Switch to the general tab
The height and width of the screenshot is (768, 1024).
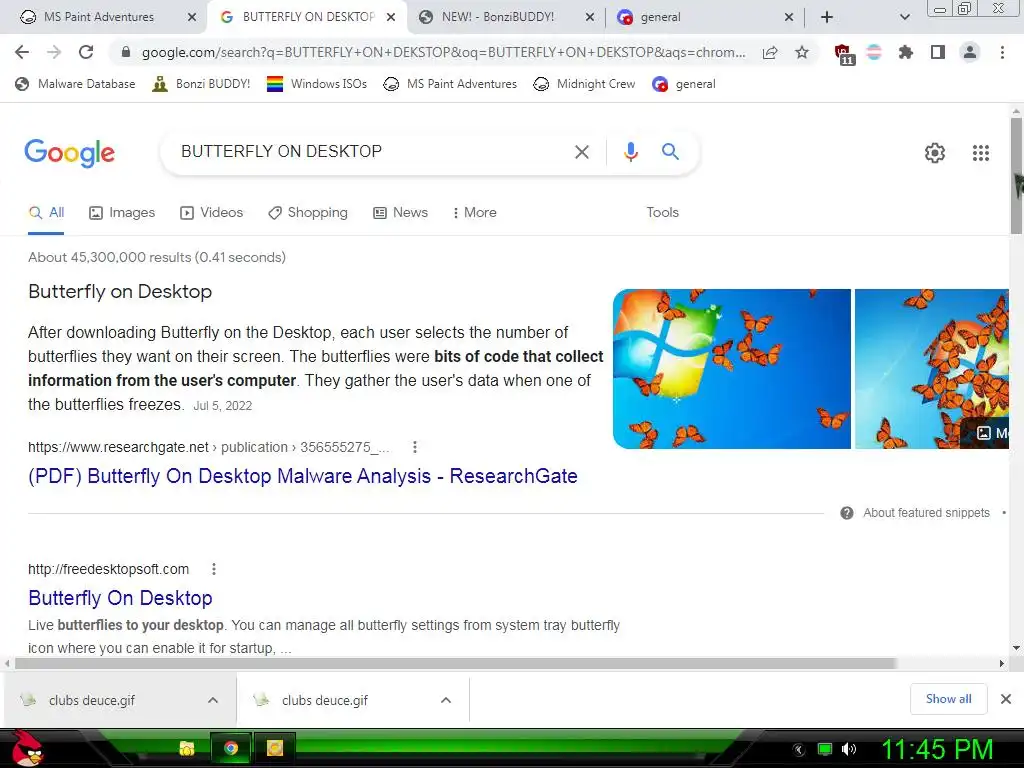[660, 17]
